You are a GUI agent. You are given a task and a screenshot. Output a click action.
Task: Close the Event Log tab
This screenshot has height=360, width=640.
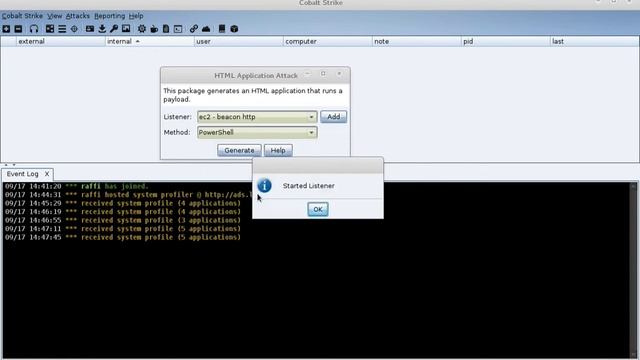click(x=47, y=174)
